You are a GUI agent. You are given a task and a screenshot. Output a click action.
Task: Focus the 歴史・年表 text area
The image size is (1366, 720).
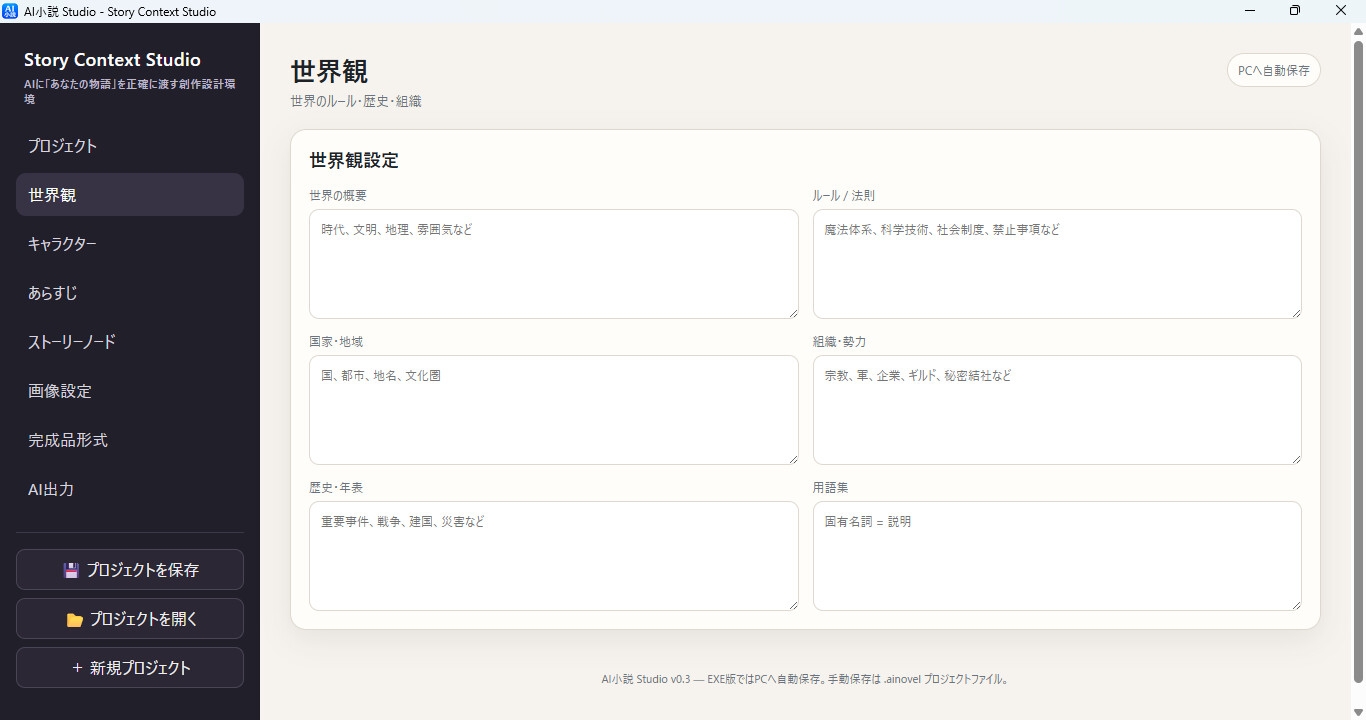coord(554,556)
